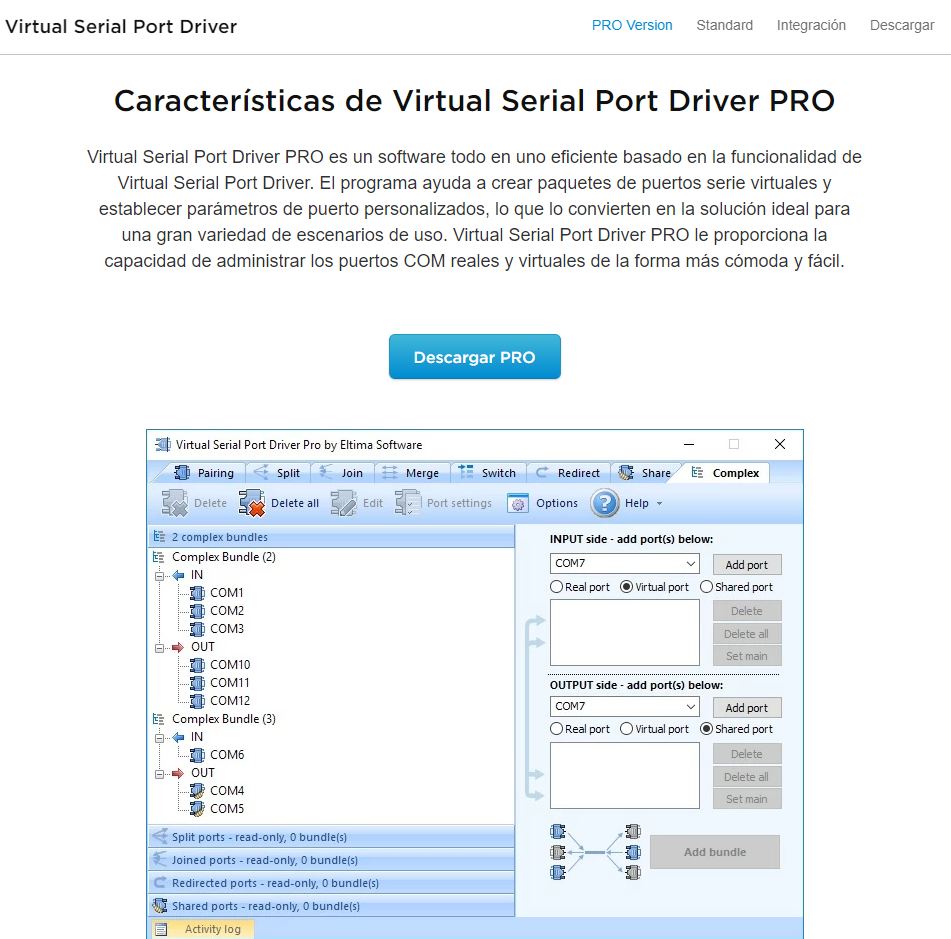Select COM2 in the bundle tree

click(x=227, y=611)
